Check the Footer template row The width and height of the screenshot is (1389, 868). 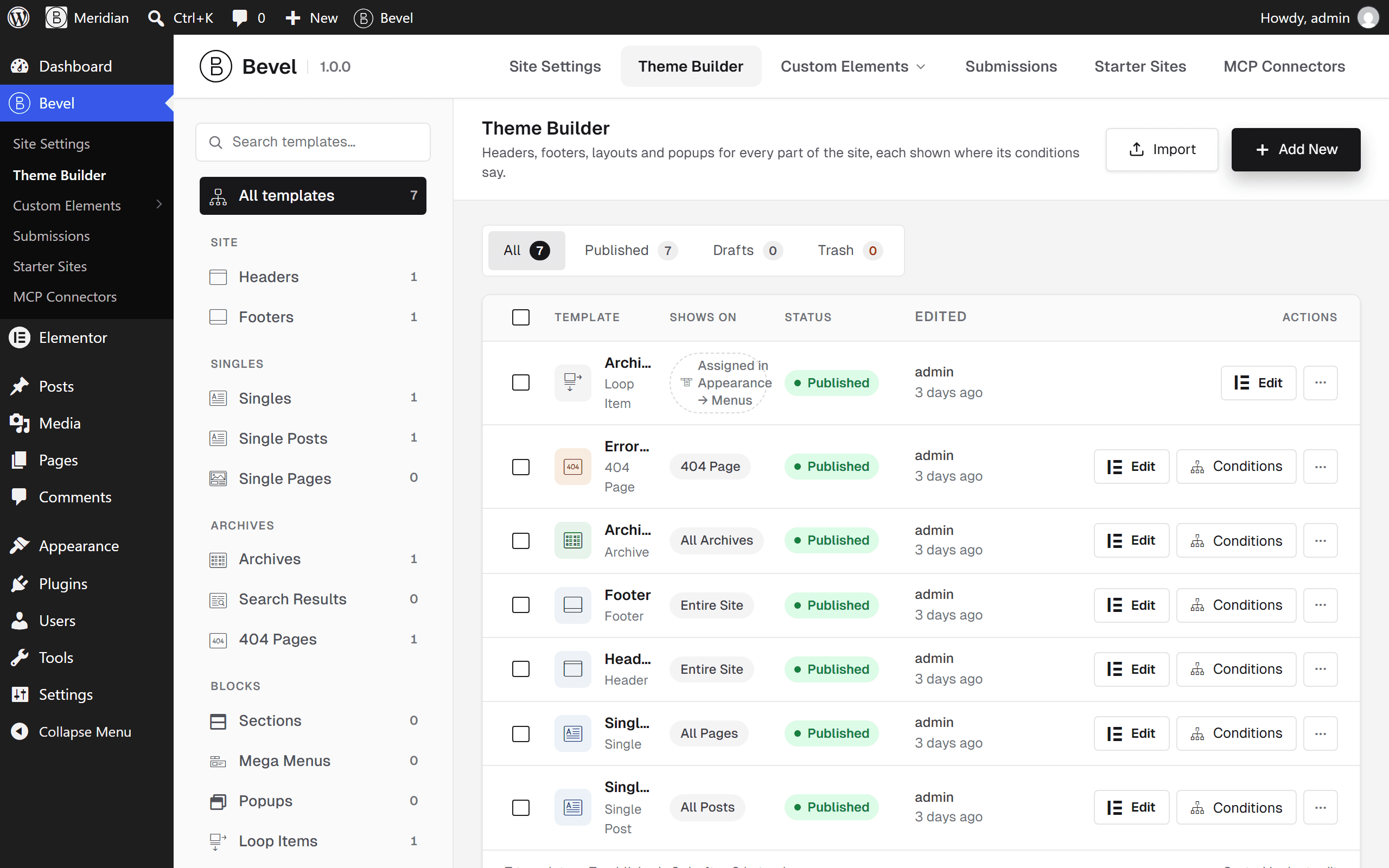(520, 605)
